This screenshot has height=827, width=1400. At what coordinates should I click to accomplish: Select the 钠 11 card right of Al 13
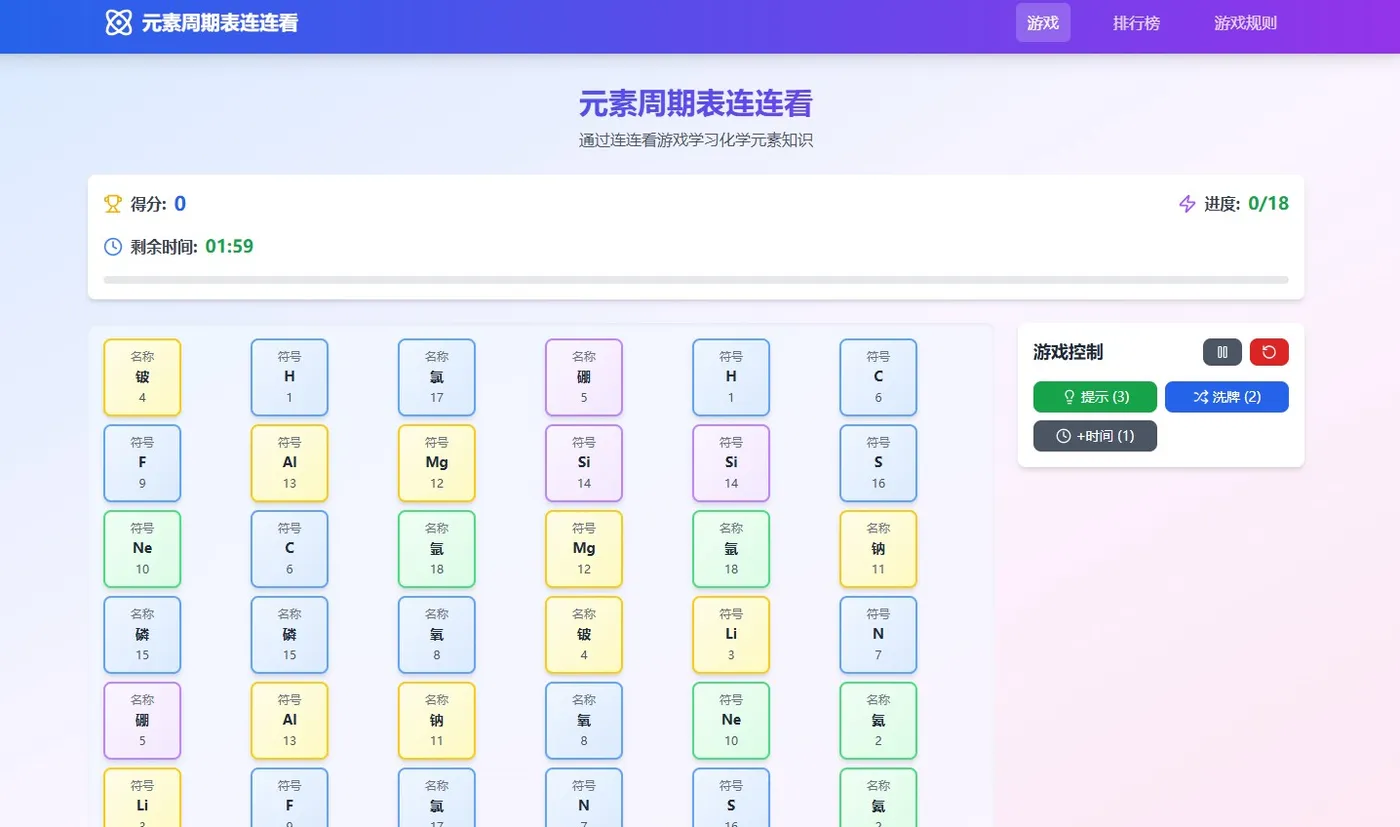437,721
